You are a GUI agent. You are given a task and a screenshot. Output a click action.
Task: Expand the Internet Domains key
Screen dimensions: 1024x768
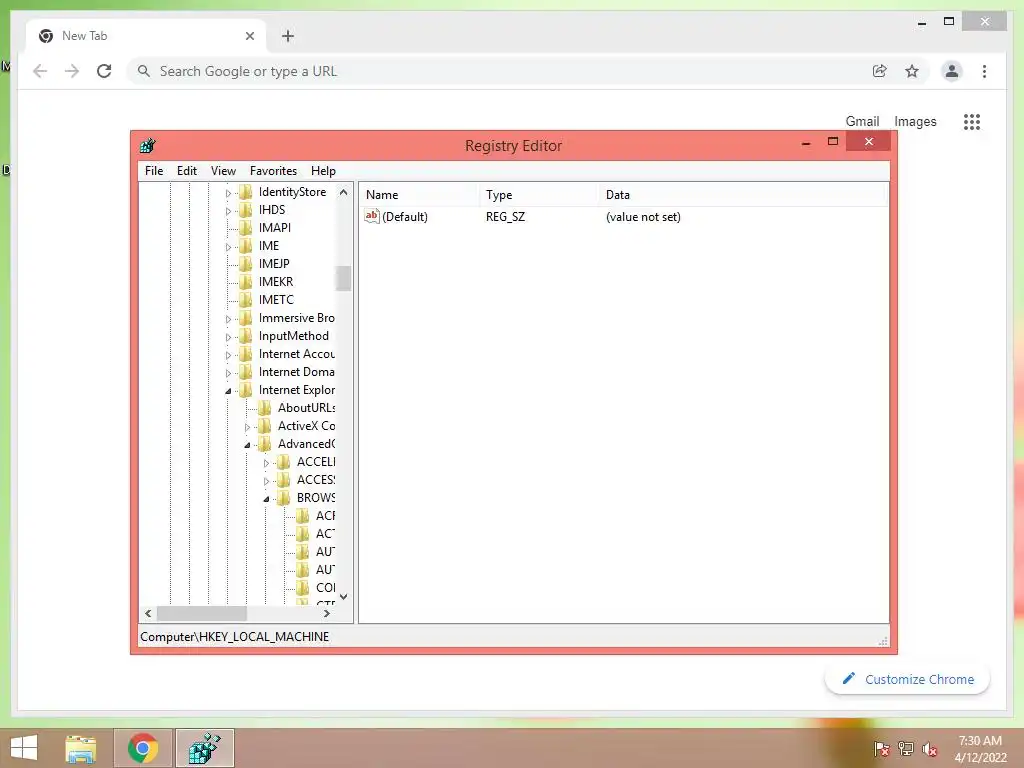click(x=228, y=373)
